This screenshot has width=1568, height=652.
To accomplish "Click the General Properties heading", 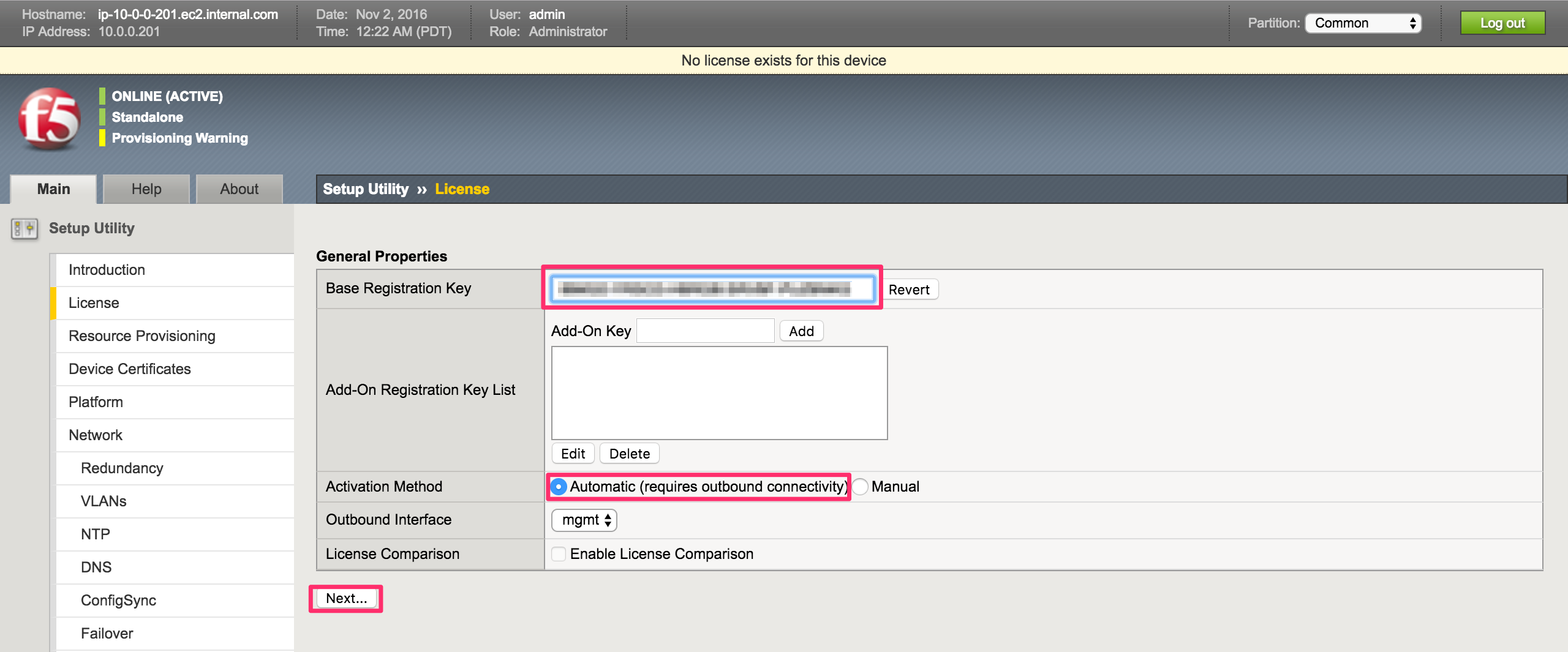I will point(382,257).
